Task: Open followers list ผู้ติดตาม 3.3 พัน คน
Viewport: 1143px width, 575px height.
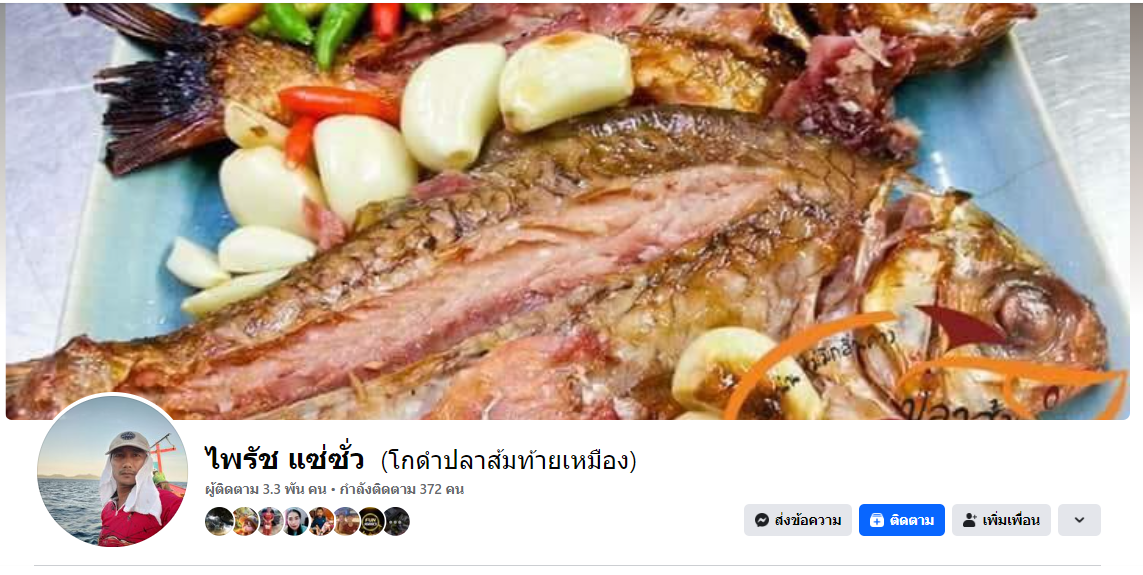Action: (x=266, y=489)
